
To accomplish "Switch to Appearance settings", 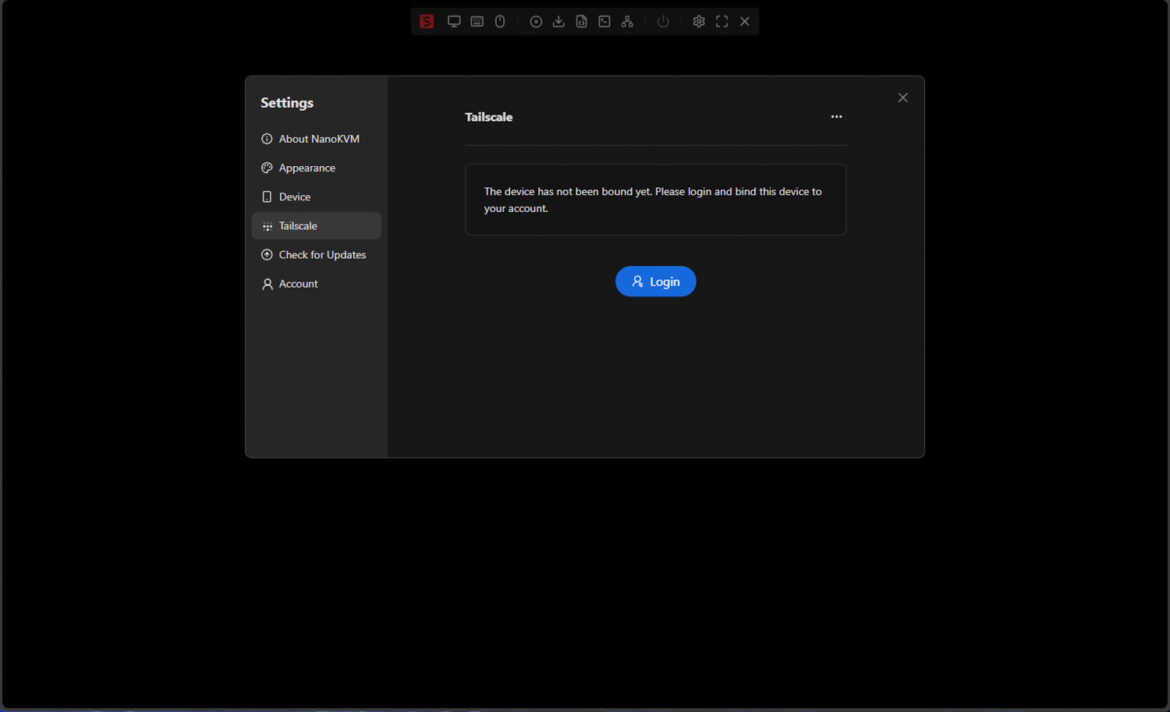I will [316, 168].
